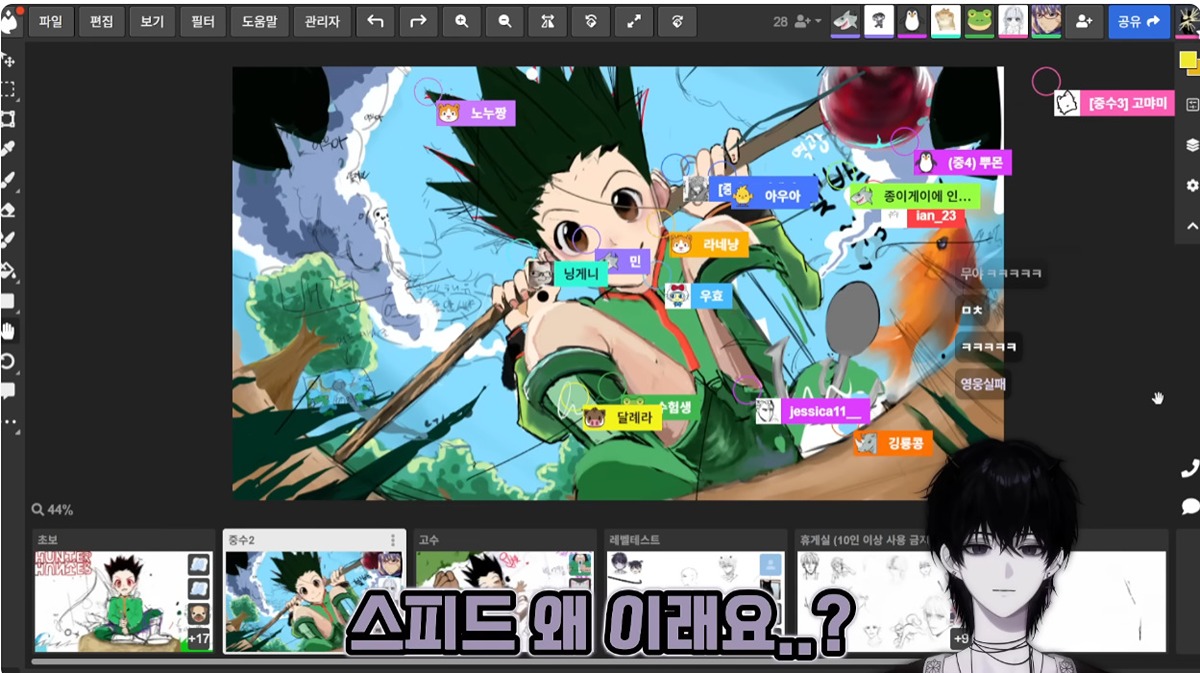1200x673 pixels.
Task: Open the 중수2 board options menu
Action: [x=393, y=540]
